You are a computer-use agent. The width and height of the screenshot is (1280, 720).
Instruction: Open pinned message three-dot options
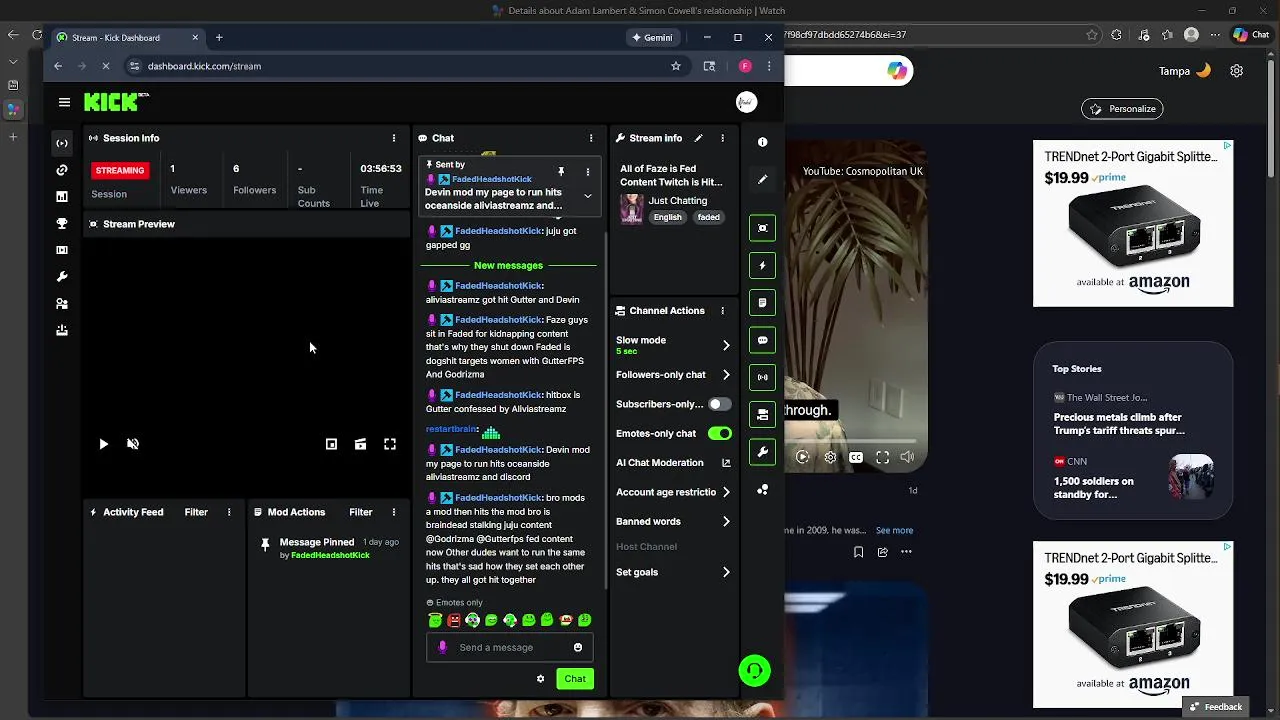pyautogui.click(x=587, y=172)
